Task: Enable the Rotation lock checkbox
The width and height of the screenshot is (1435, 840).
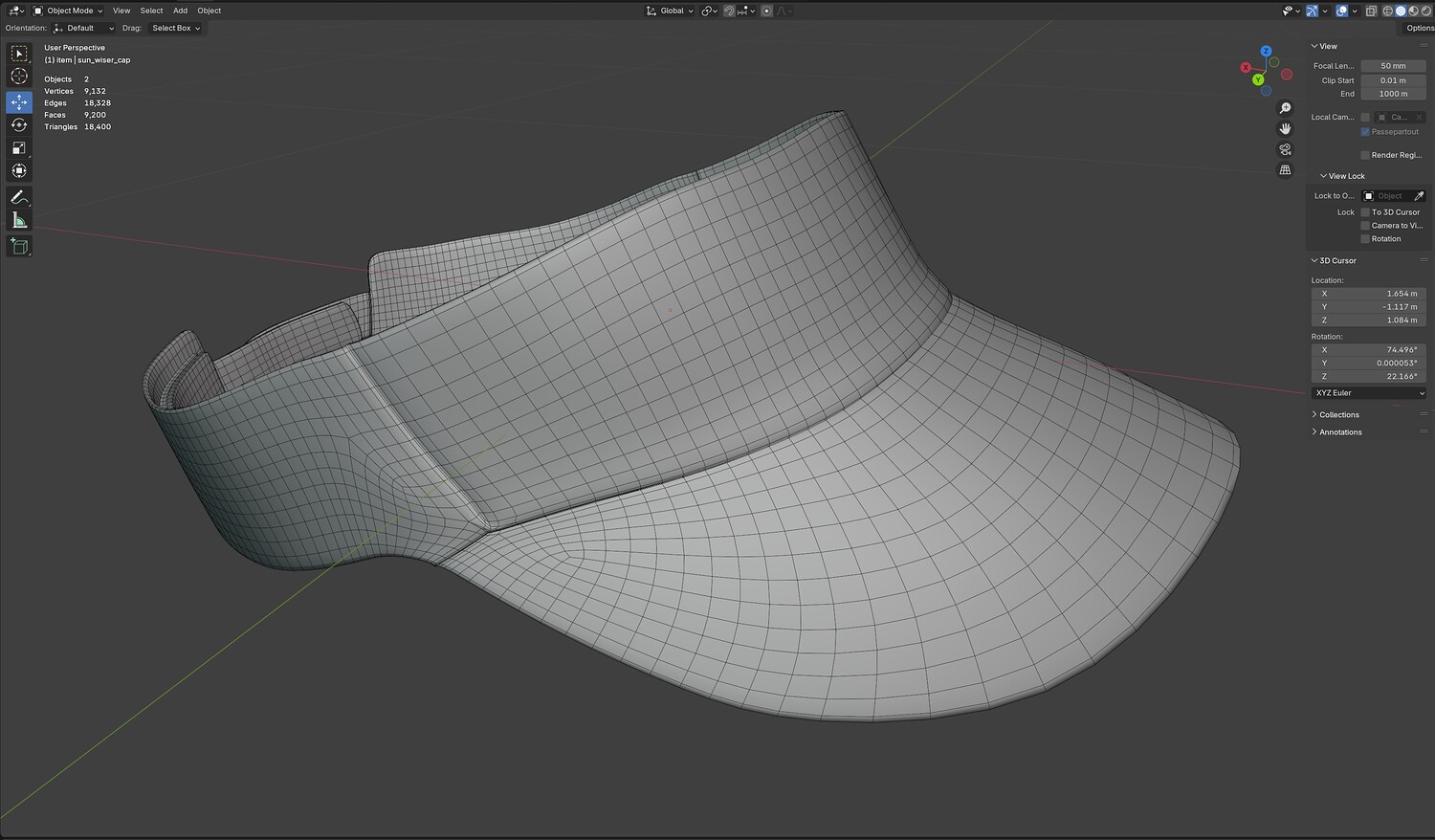Action: tap(1365, 239)
